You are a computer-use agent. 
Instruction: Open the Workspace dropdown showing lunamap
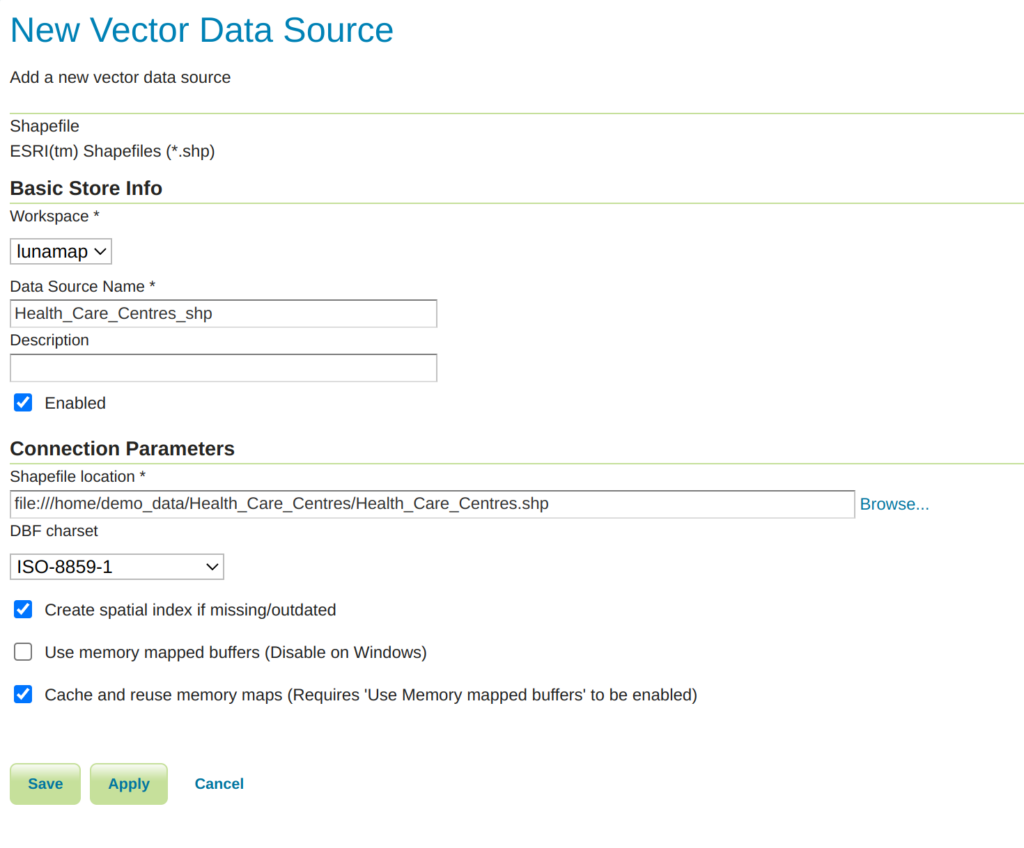(x=61, y=251)
